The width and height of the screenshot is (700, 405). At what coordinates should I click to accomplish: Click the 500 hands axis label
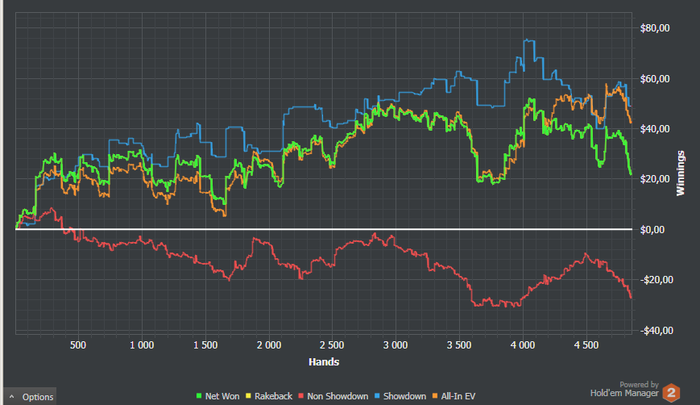78,345
